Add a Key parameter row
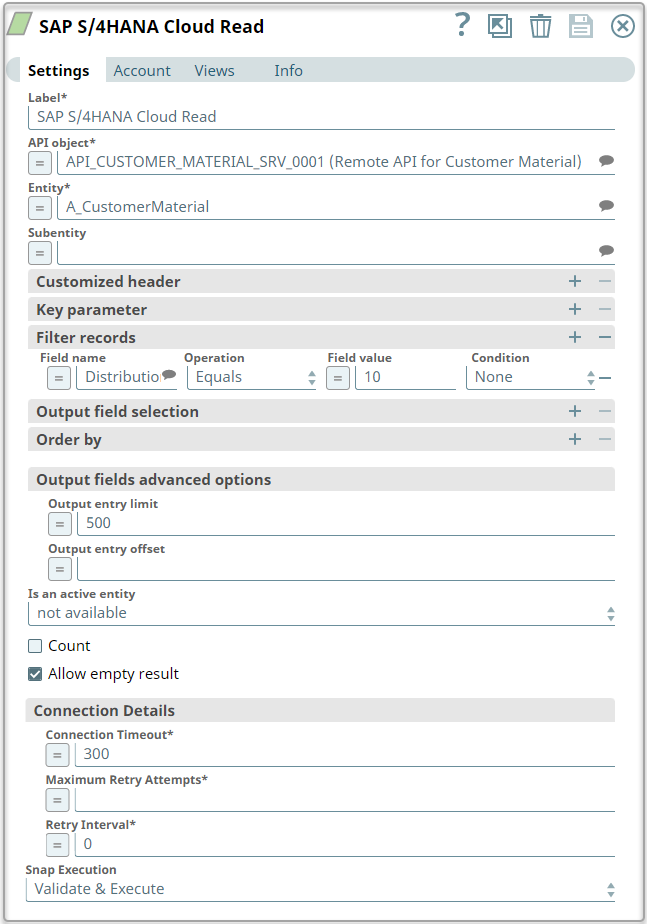 click(575, 309)
